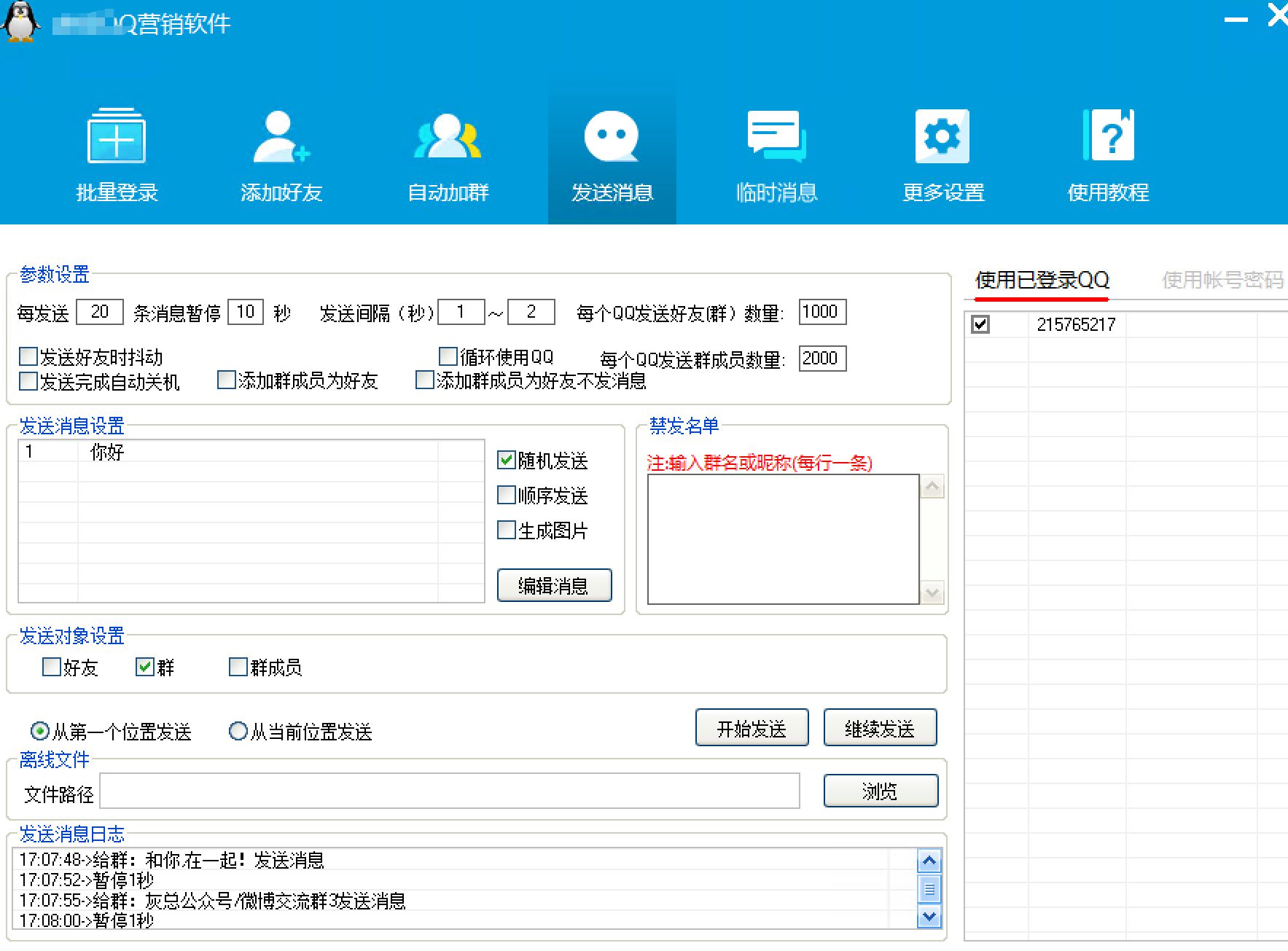Screen dimensions: 1288x951
Task: Click 浏览 browse button
Action: (881, 791)
